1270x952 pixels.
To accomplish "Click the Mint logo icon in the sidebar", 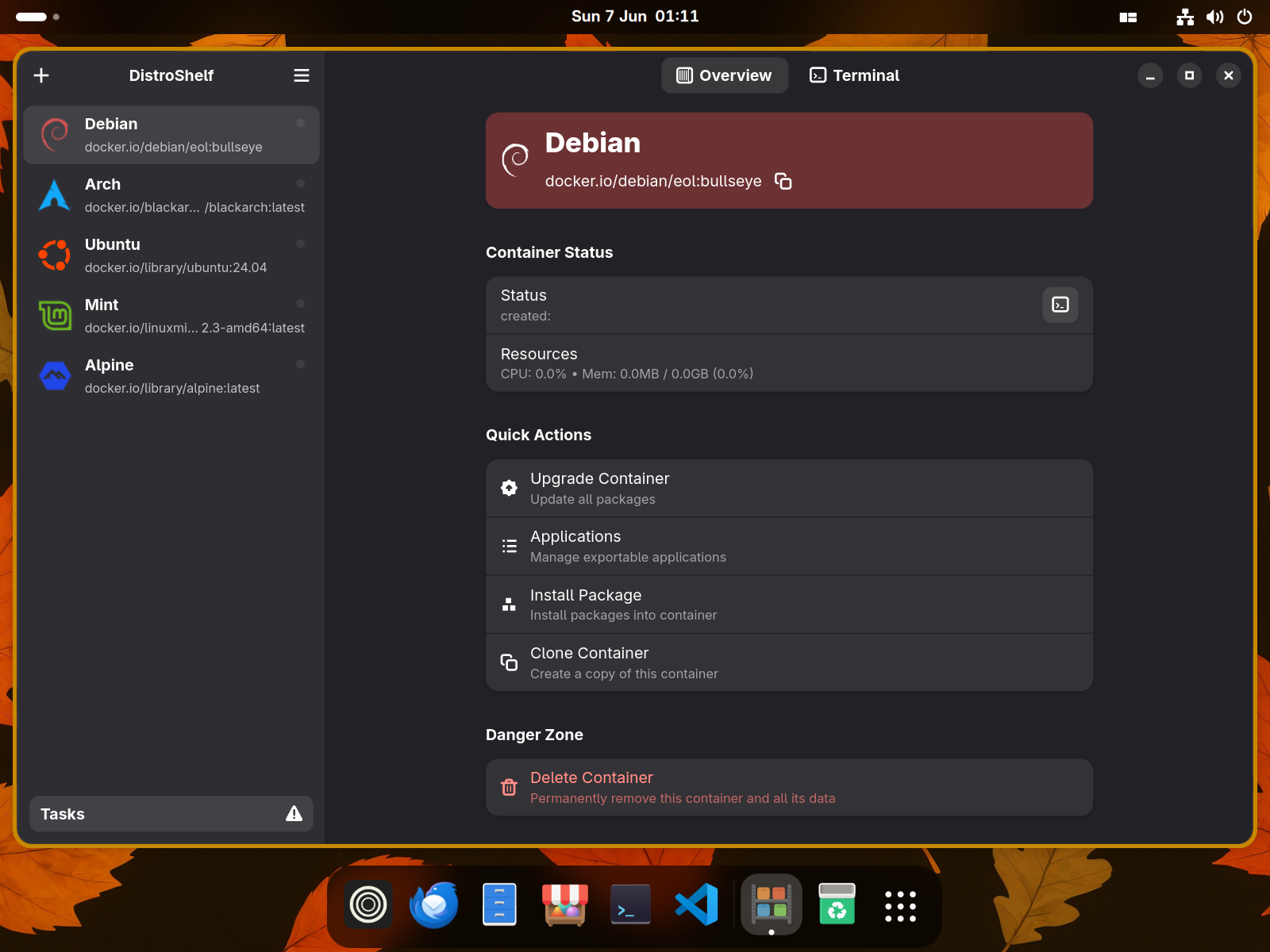I will tap(55, 316).
